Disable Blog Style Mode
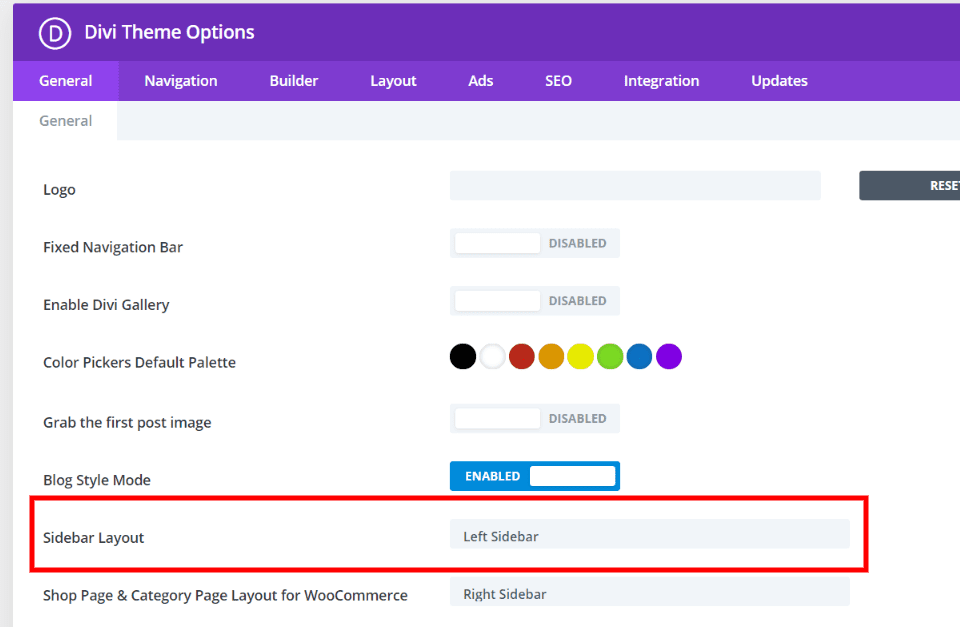 pos(534,476)
